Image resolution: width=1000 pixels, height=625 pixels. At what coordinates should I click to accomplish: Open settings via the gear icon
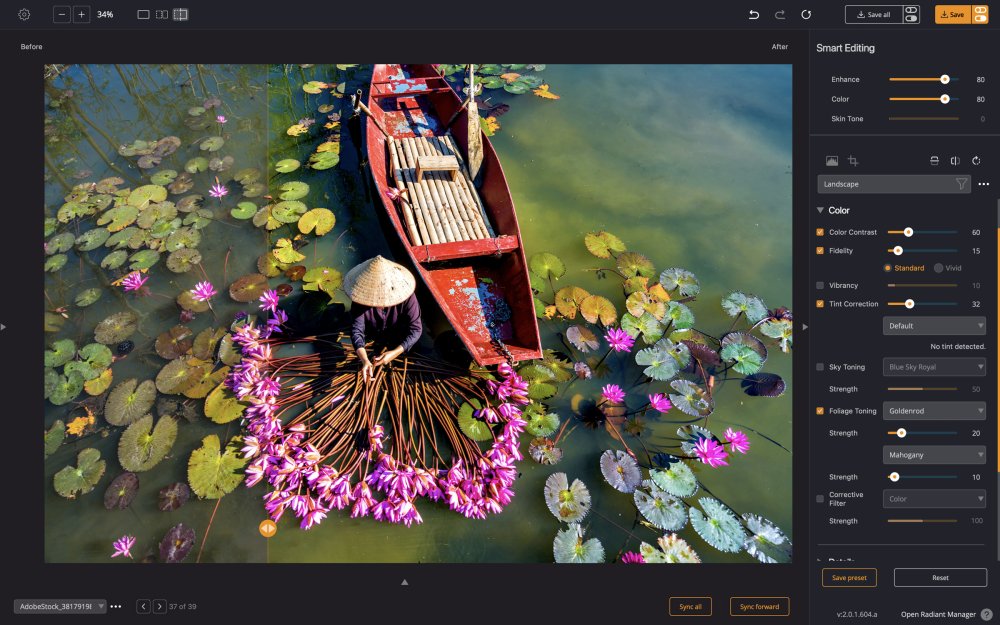pos(24,14)
